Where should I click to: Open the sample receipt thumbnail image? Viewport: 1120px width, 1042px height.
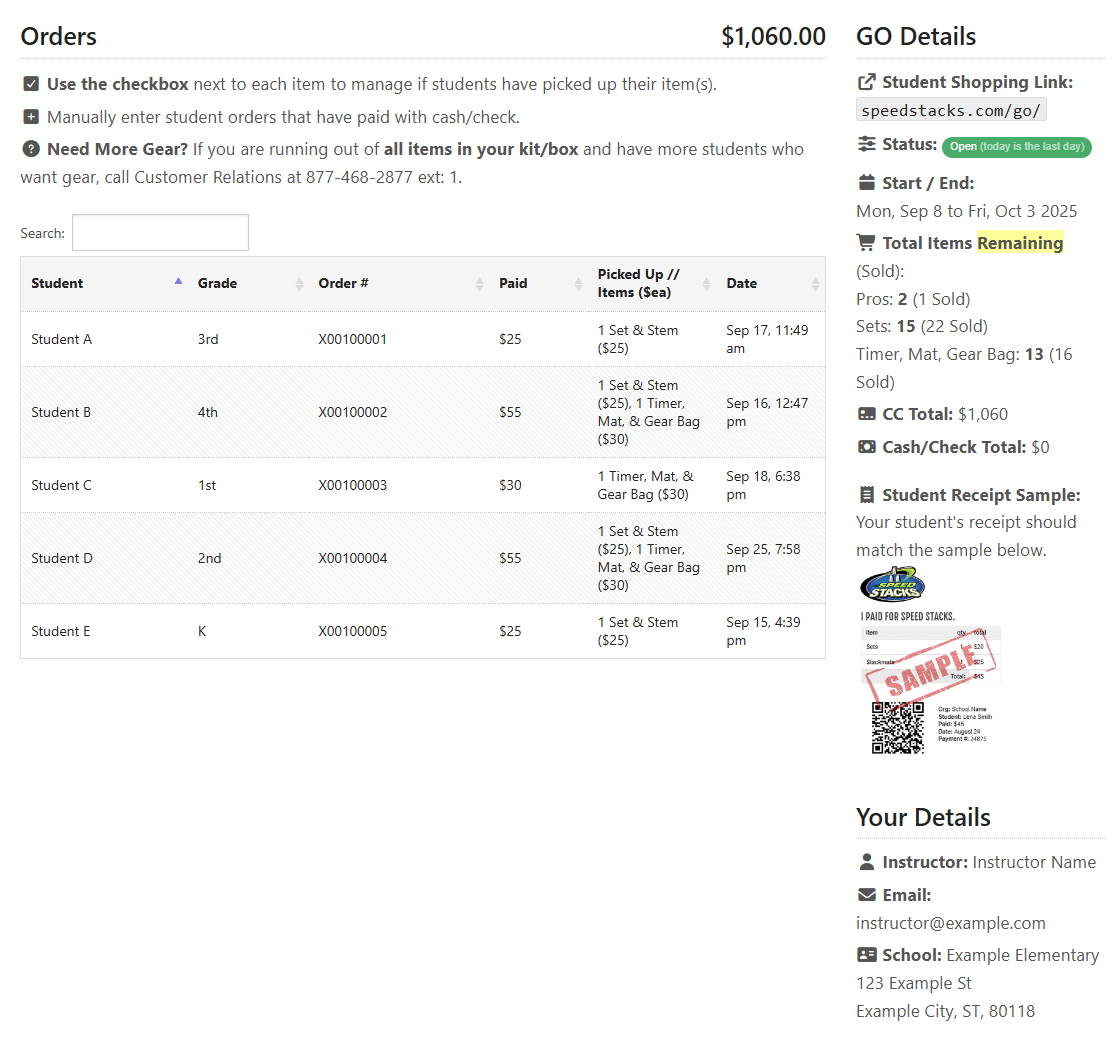(930, 662)
